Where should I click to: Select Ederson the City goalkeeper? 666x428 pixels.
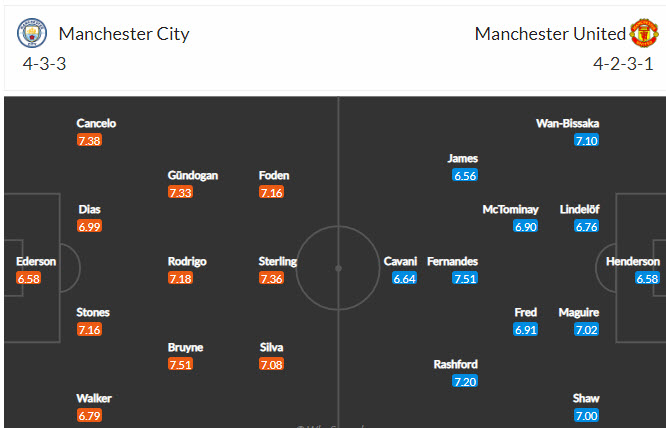click(36, 261)
